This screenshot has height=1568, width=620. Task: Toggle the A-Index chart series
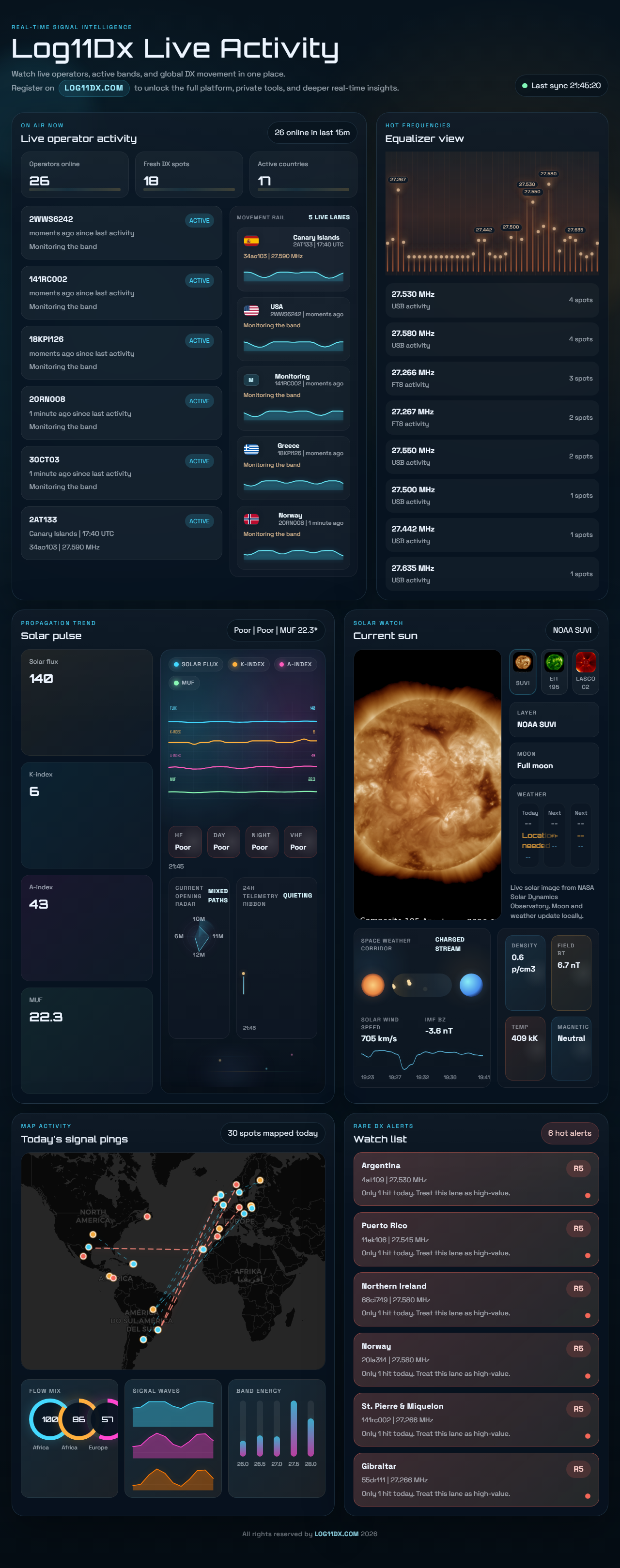point(295,664)
